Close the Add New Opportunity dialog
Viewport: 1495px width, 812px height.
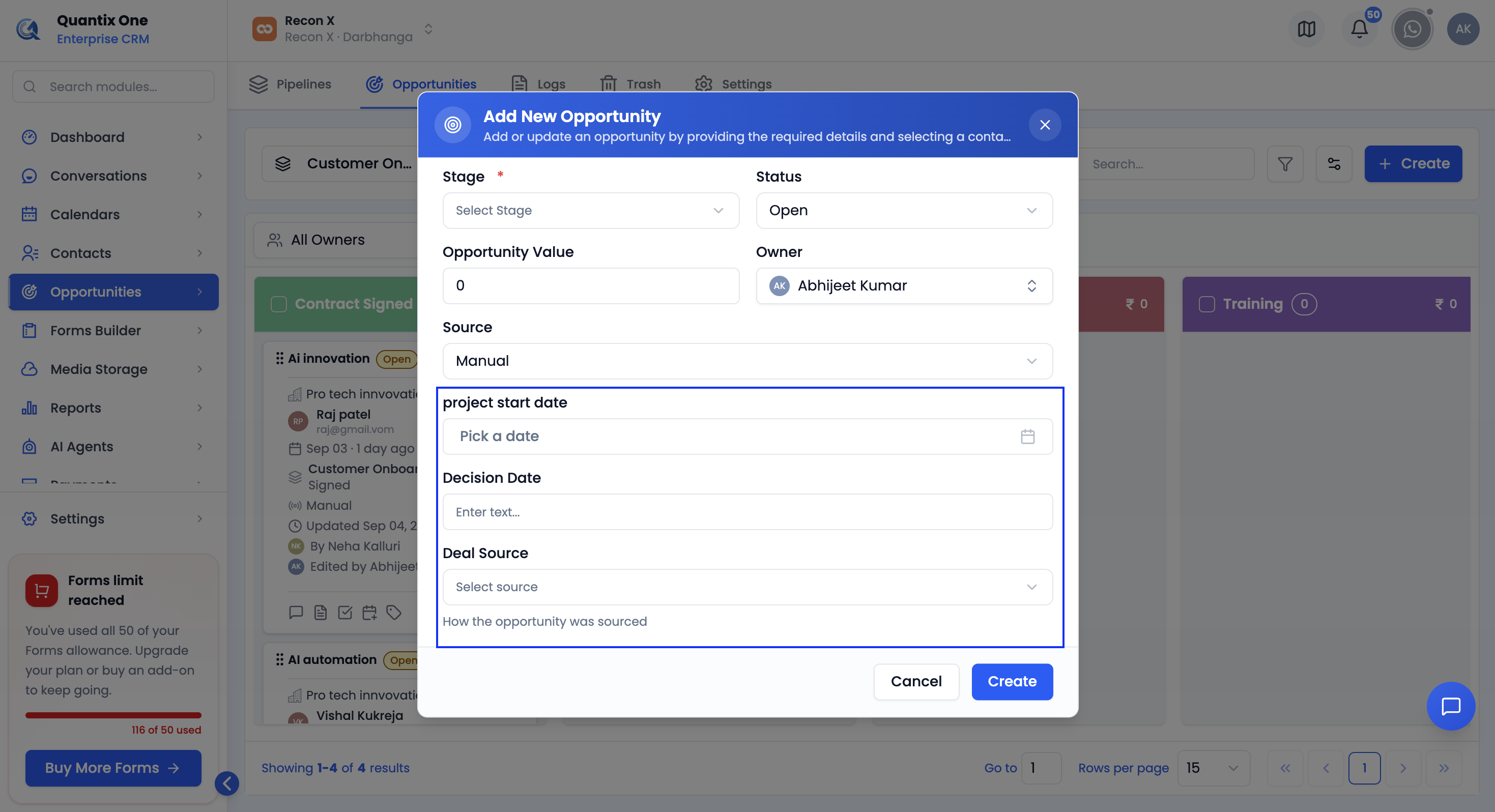pos(1045,125)
